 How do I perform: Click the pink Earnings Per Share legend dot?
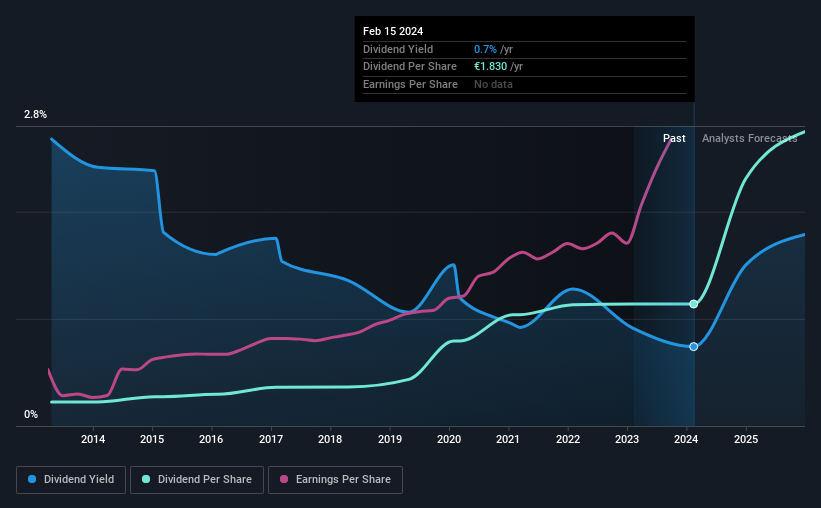[284, 479]
